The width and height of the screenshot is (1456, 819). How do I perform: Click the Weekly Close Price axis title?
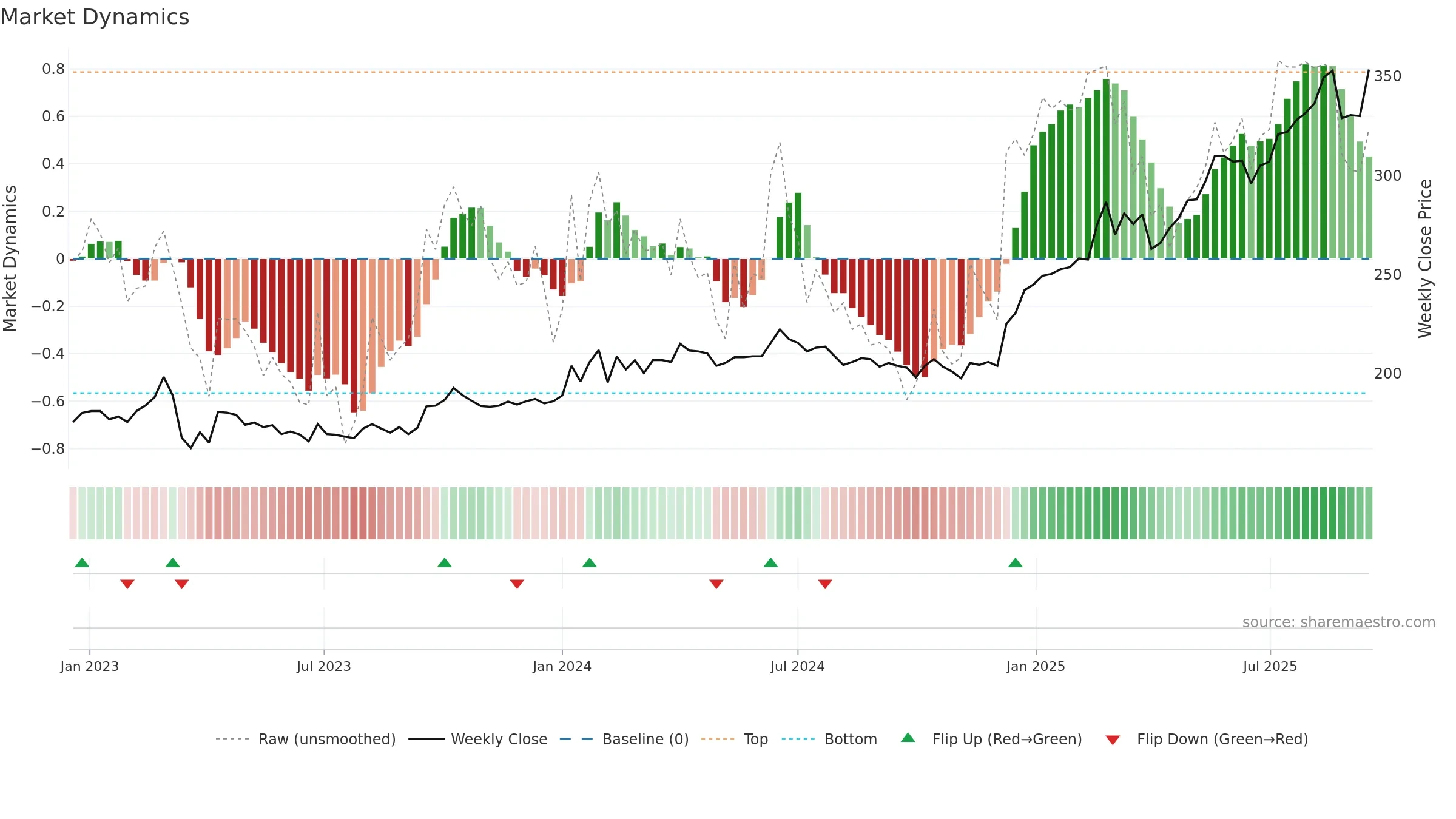tap(1425, 258)
